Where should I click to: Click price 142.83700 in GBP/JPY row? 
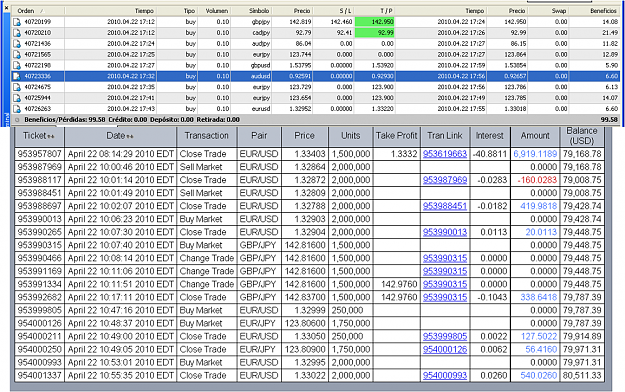305,297
